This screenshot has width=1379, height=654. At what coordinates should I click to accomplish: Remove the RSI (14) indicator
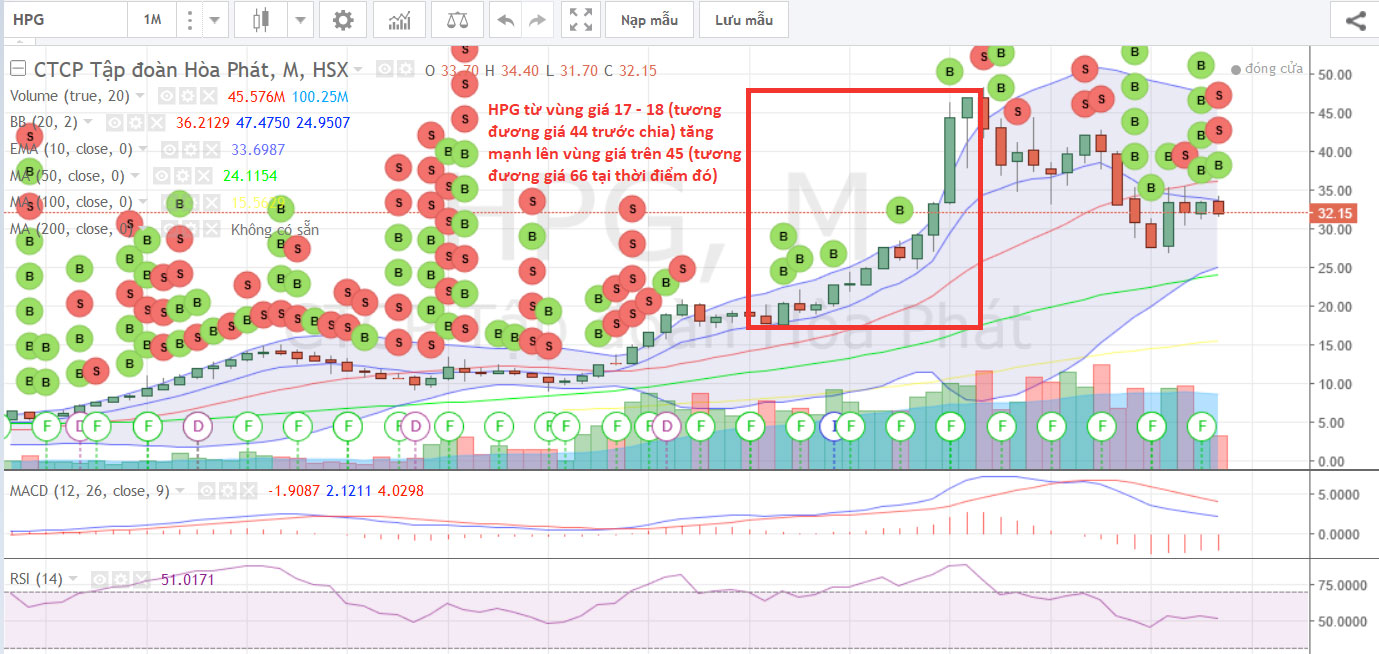(x=141, y=579)
